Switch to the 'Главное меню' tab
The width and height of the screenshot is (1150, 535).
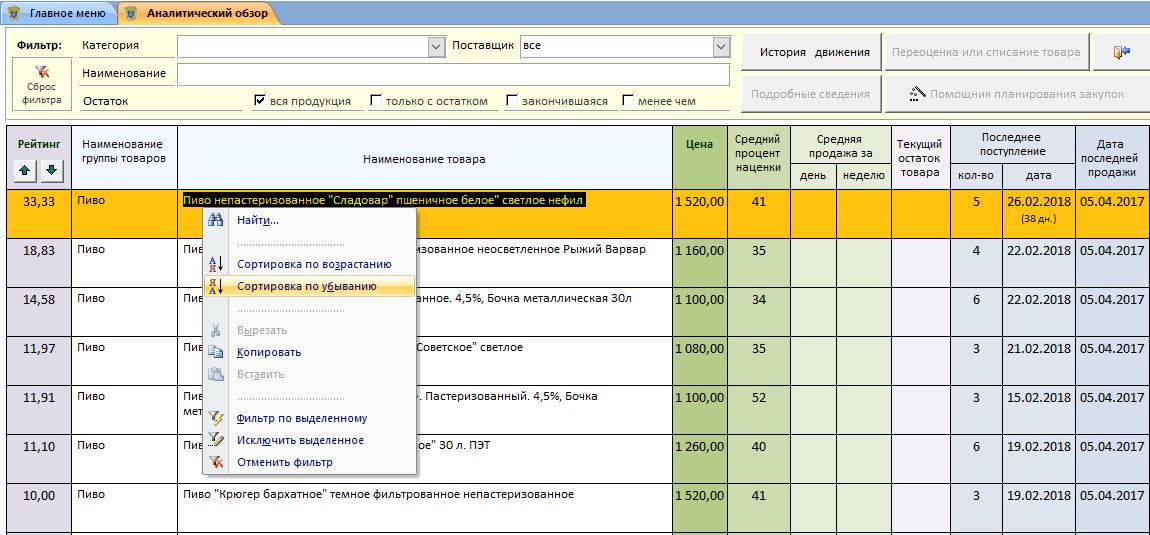click(x=60, y=13)
